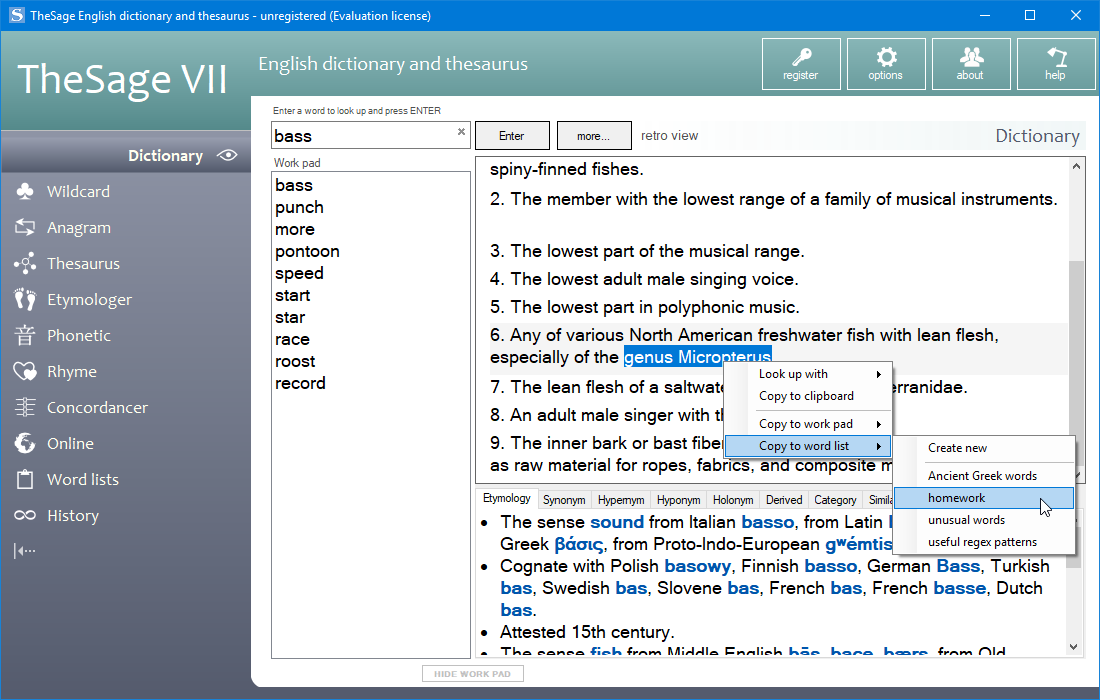1100x700 pixels.
Task: Switch to the Holonym tab
Action: [x=733, y=500]
